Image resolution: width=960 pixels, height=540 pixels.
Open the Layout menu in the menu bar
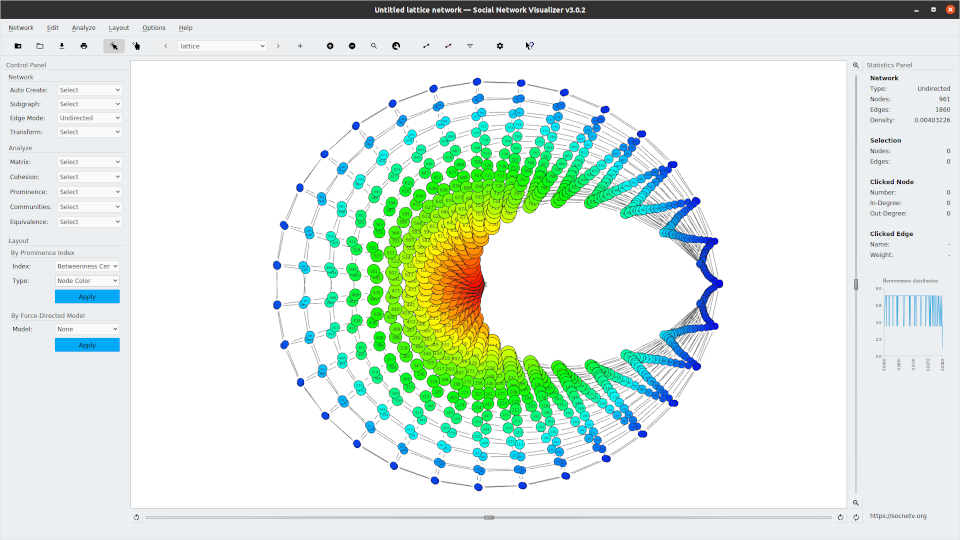click(x=119, y=28)
